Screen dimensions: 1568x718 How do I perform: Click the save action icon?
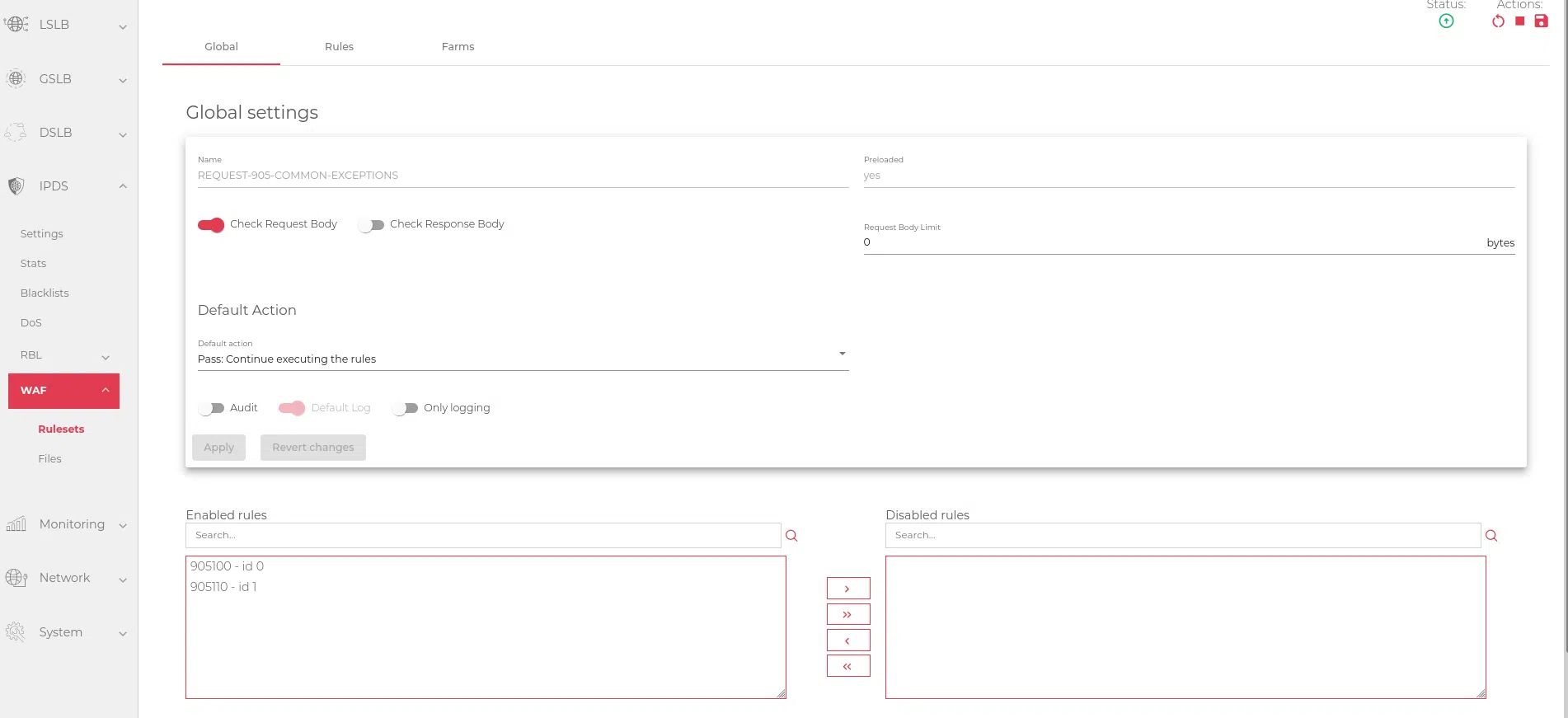pos(1541,21)
